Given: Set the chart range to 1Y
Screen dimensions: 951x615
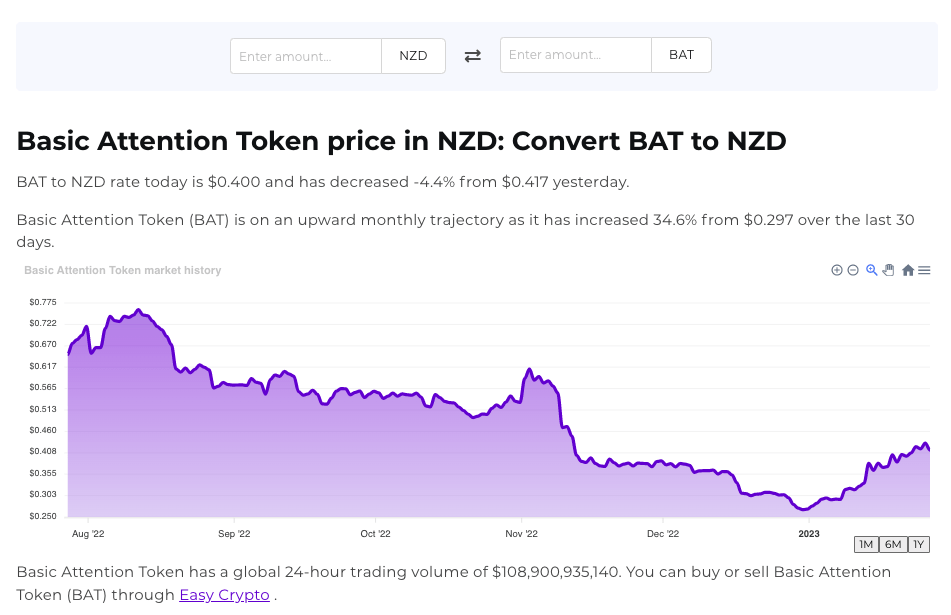Looking at the screenshot, I should (x=918, y=544).
